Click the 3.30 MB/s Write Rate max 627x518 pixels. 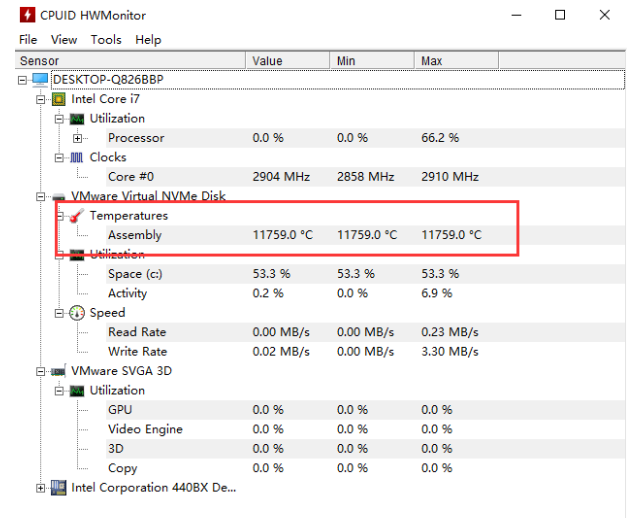449,352
